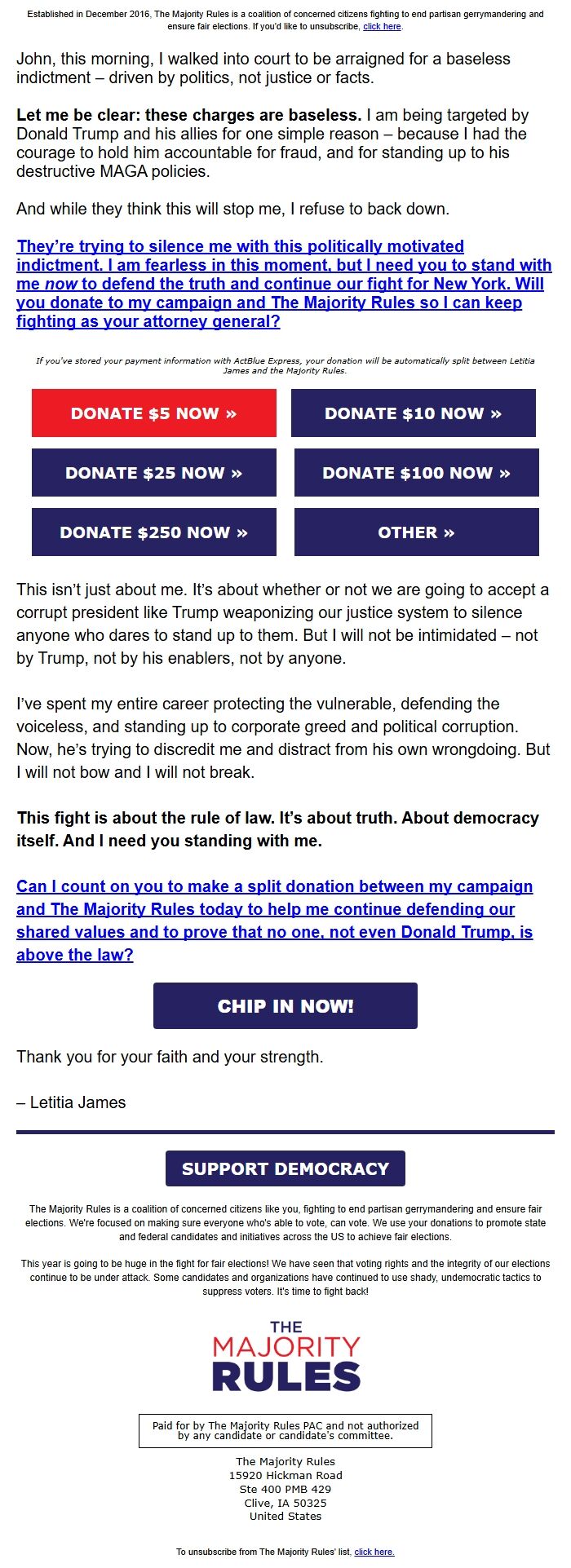Click the ActBlue Express payment notice text

tap(285, 365)
